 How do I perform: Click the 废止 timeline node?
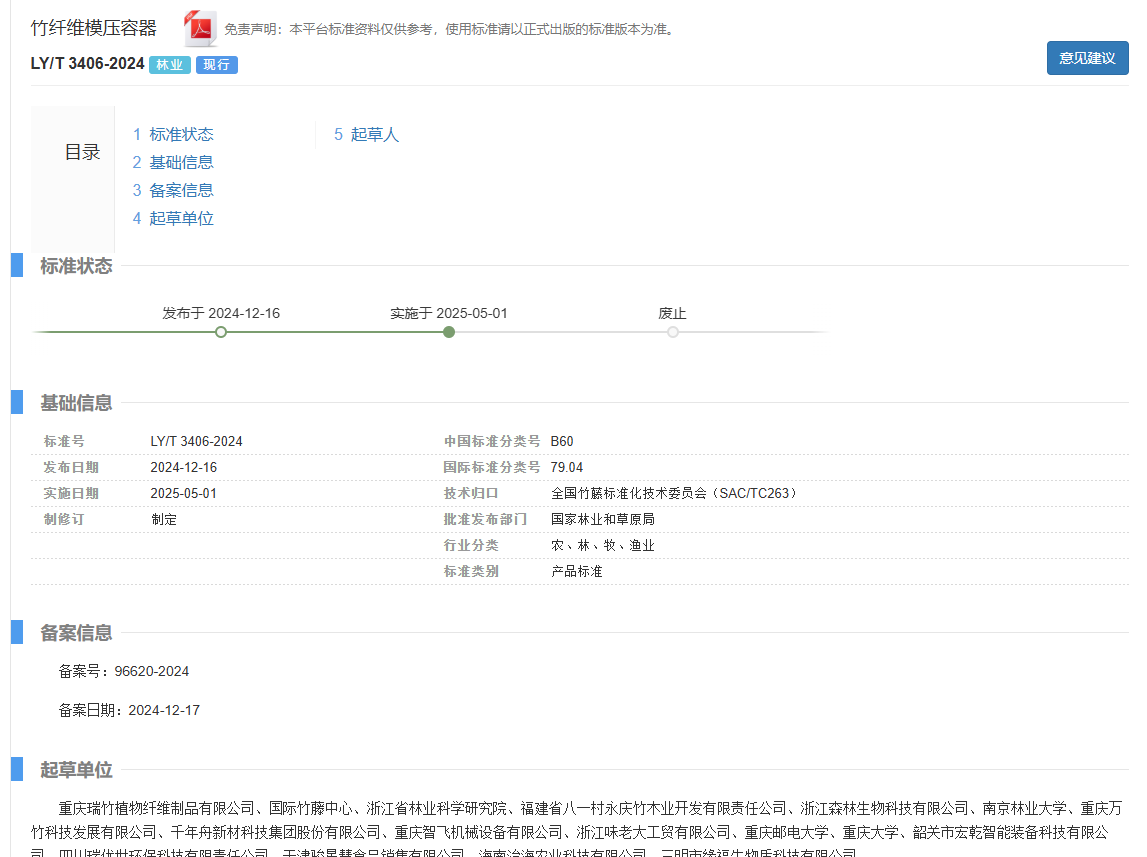click(x=673, y=332)
